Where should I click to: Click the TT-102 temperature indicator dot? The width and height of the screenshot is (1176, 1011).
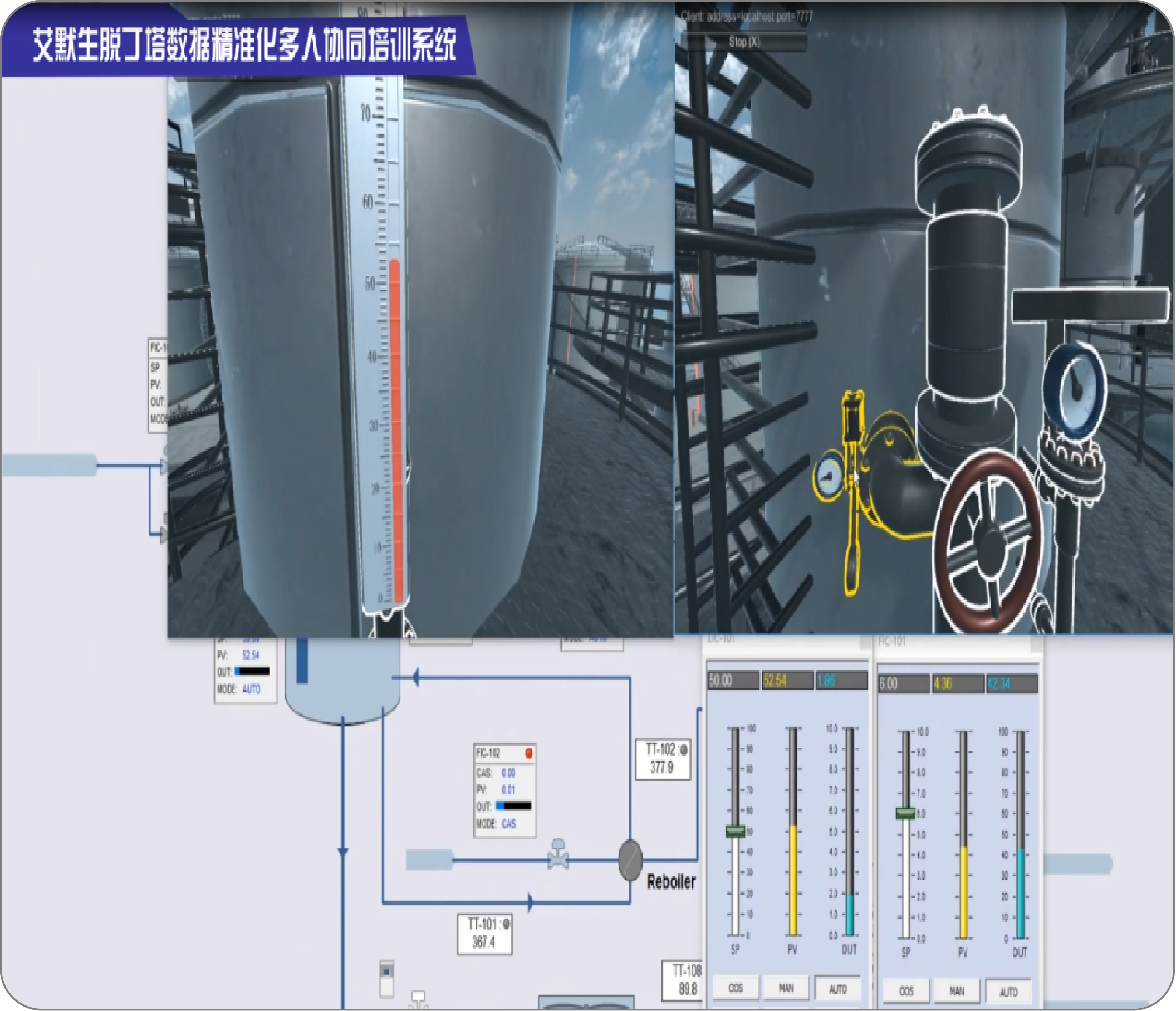point(684,750)
